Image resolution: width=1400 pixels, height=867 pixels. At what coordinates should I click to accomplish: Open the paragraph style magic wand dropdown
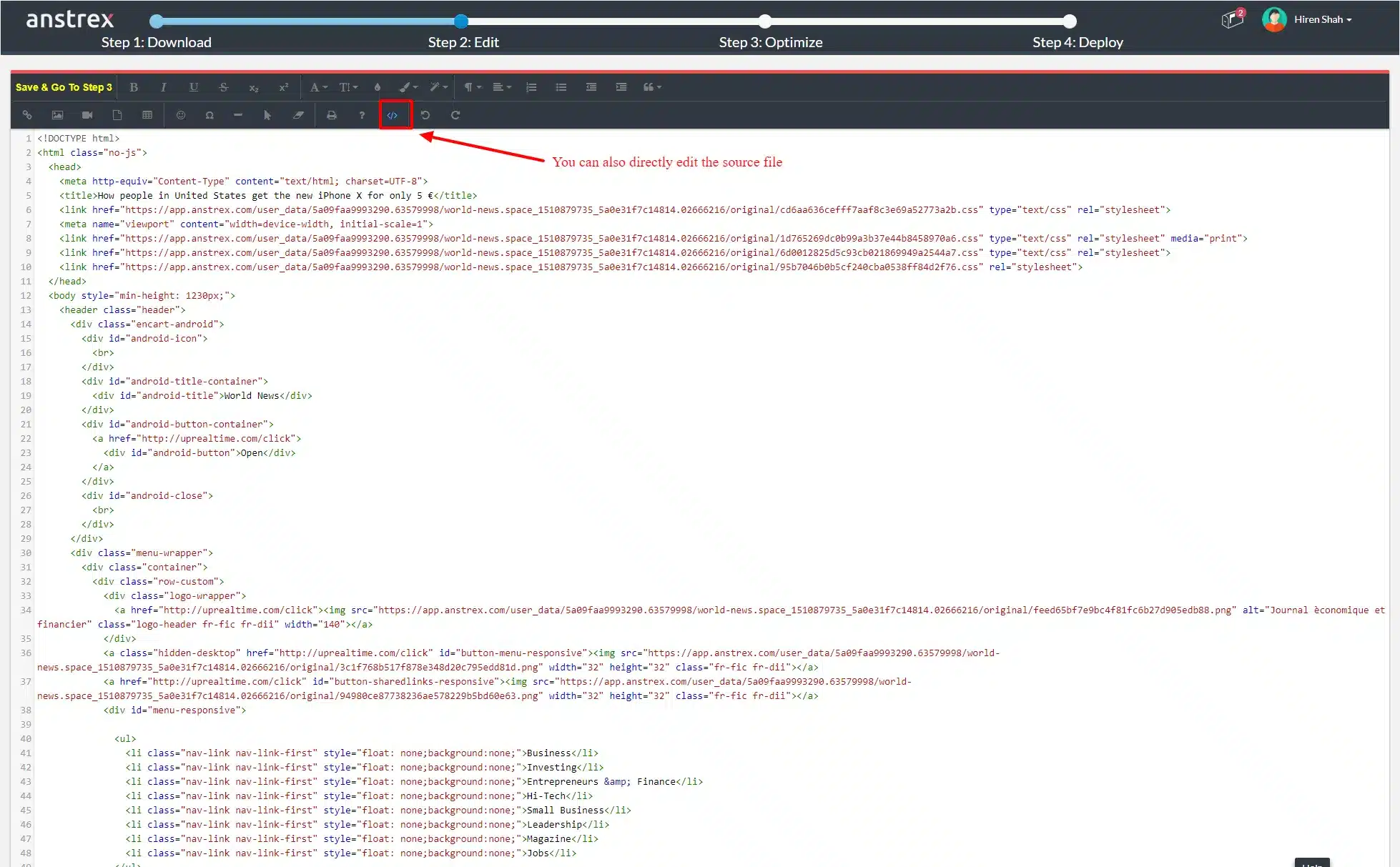coord(438,87)
